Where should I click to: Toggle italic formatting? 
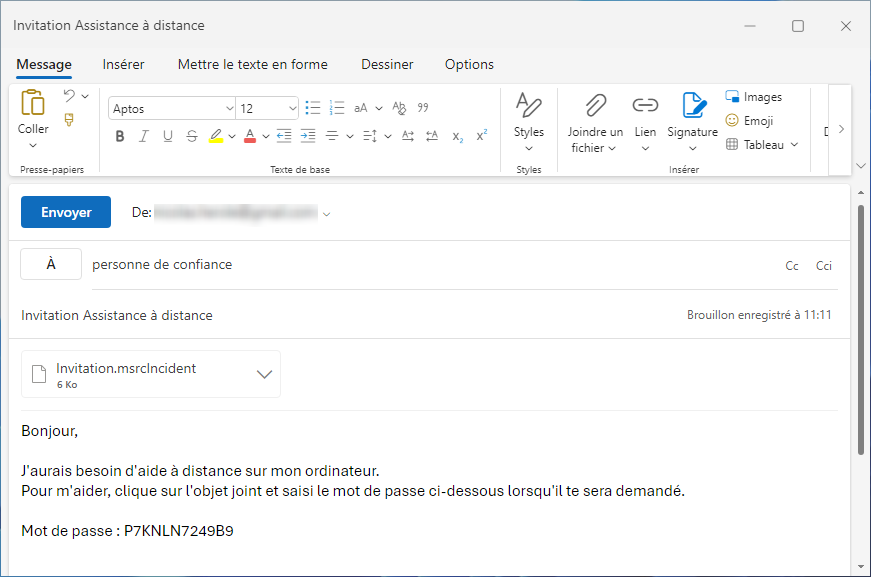pos(144,136)
